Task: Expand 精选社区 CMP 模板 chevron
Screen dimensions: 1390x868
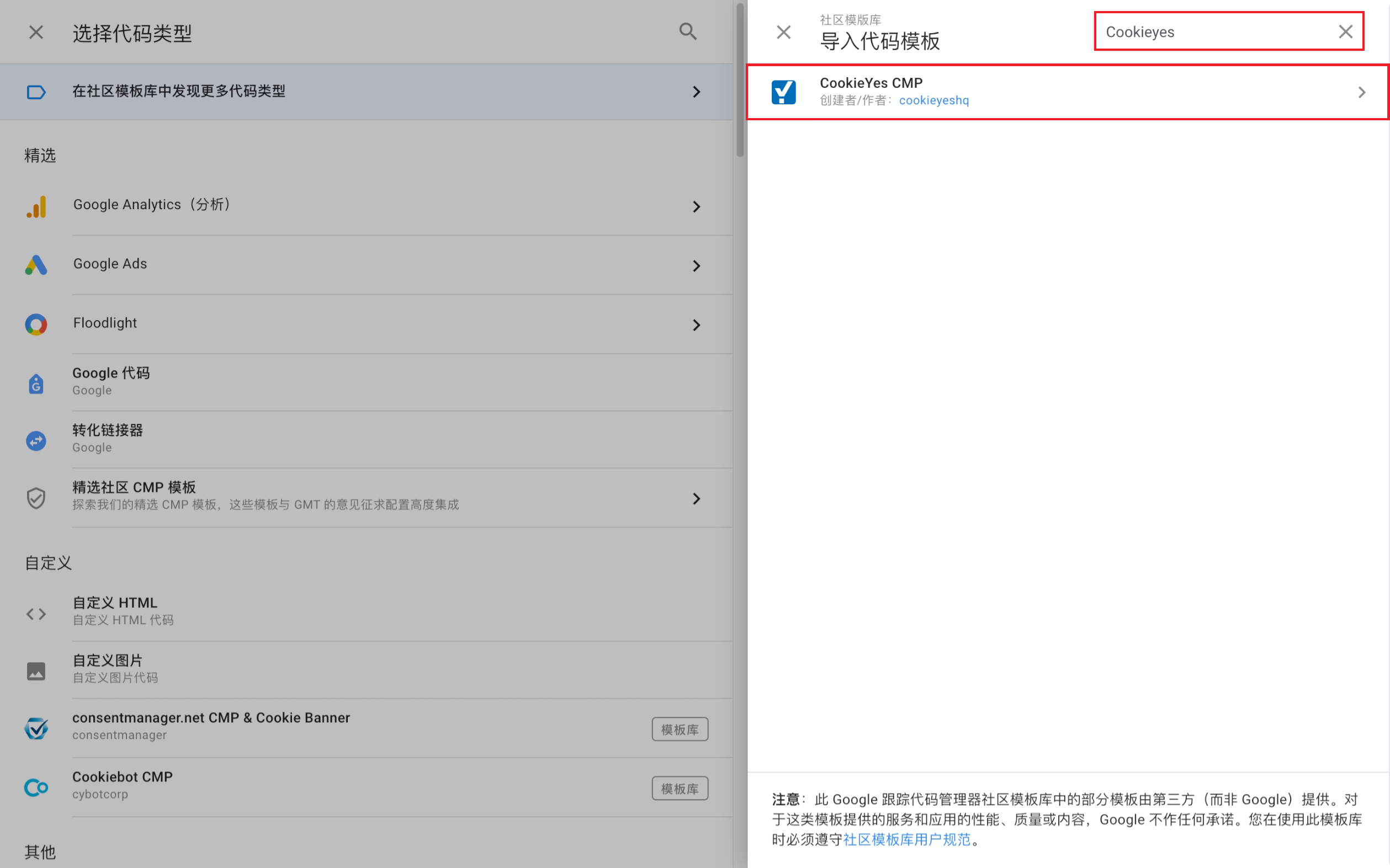Action: pyautogui.click(x=697, y=498)
